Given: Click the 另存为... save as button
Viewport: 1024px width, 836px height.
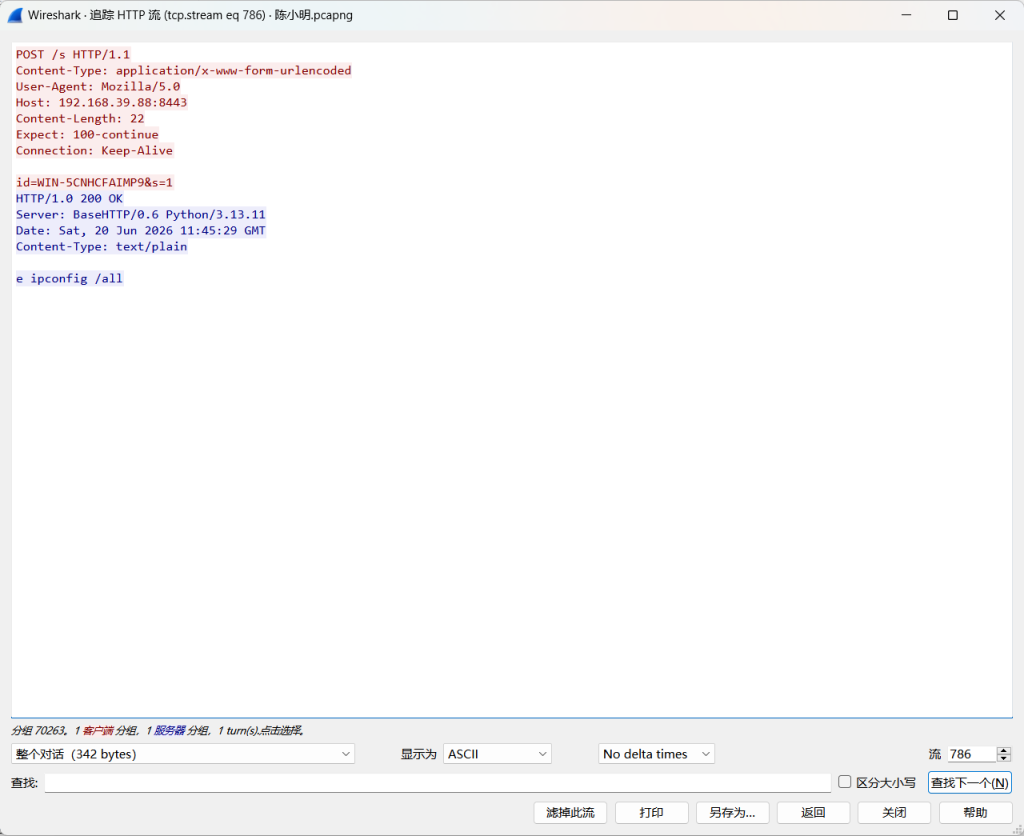Looking at the screenshot, I should (x=732, y=812).
